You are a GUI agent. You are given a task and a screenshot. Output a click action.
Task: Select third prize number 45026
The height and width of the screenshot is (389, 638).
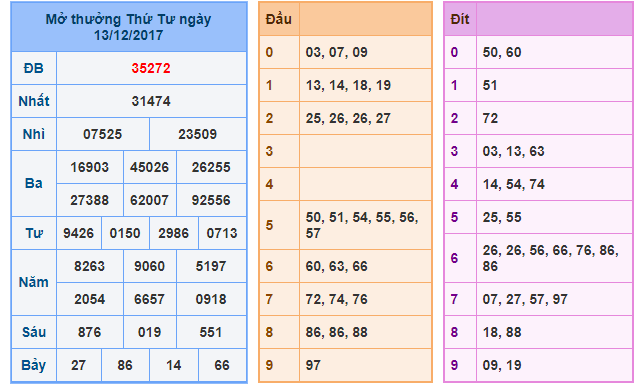[x=149, y=167]
